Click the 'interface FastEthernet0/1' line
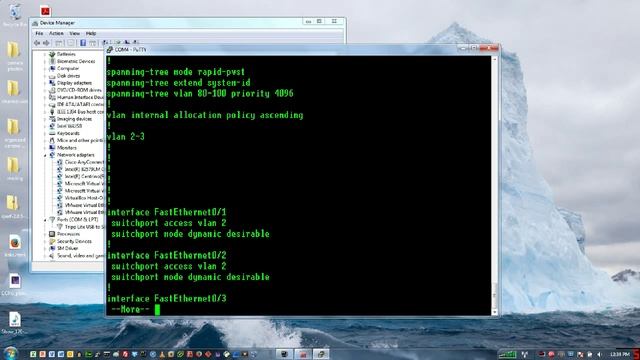This screenshot has width=640, height=360. (166, 212)
